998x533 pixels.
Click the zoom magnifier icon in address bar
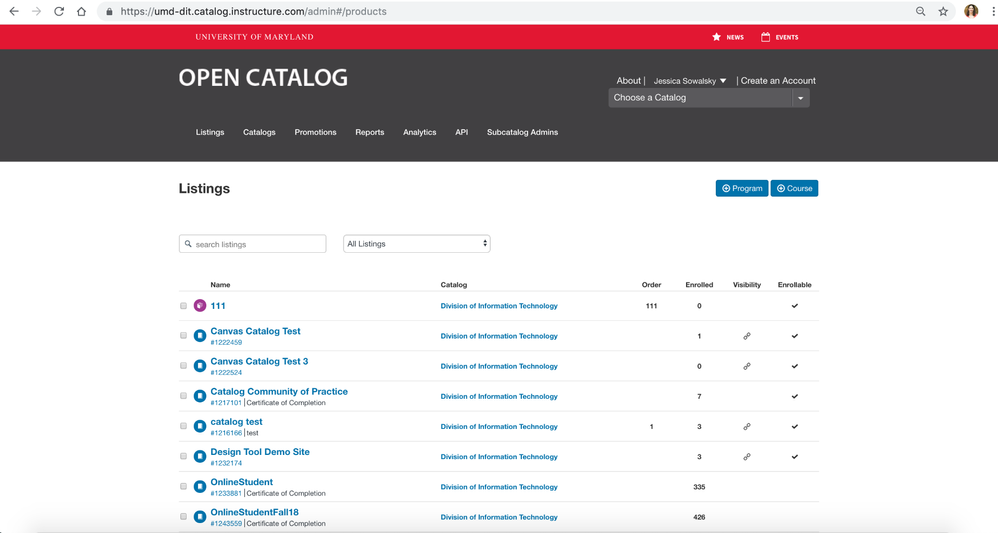pyautogui.click(x=920, y=11)
